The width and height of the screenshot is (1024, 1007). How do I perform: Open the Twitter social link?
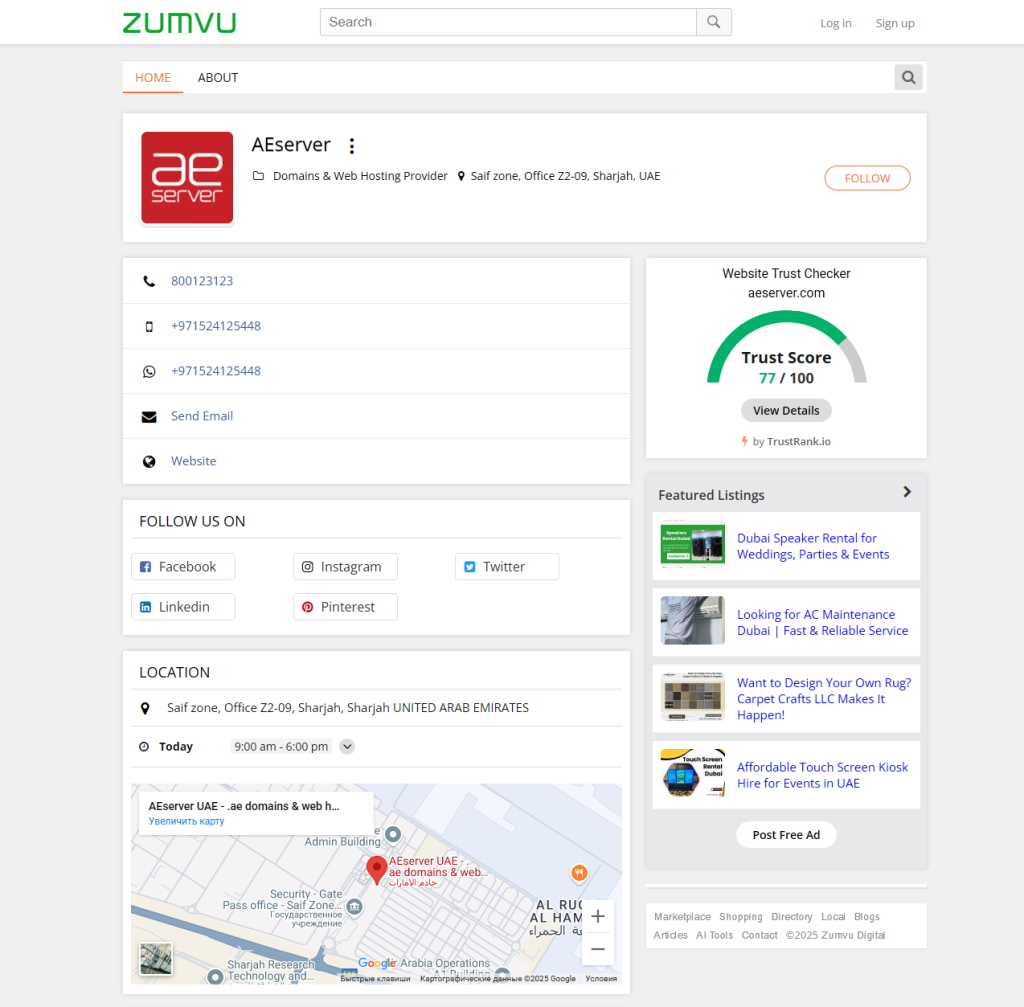[x=507, y=567]
